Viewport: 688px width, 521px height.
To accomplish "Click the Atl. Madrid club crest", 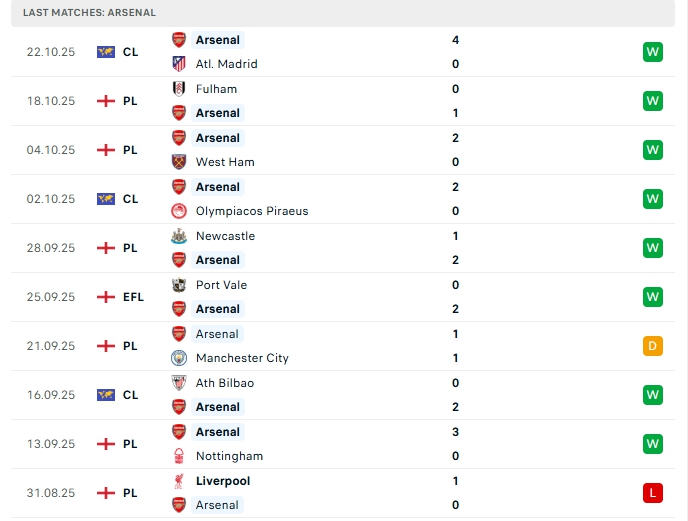I will pyautogui.click(x=179, y=64).
